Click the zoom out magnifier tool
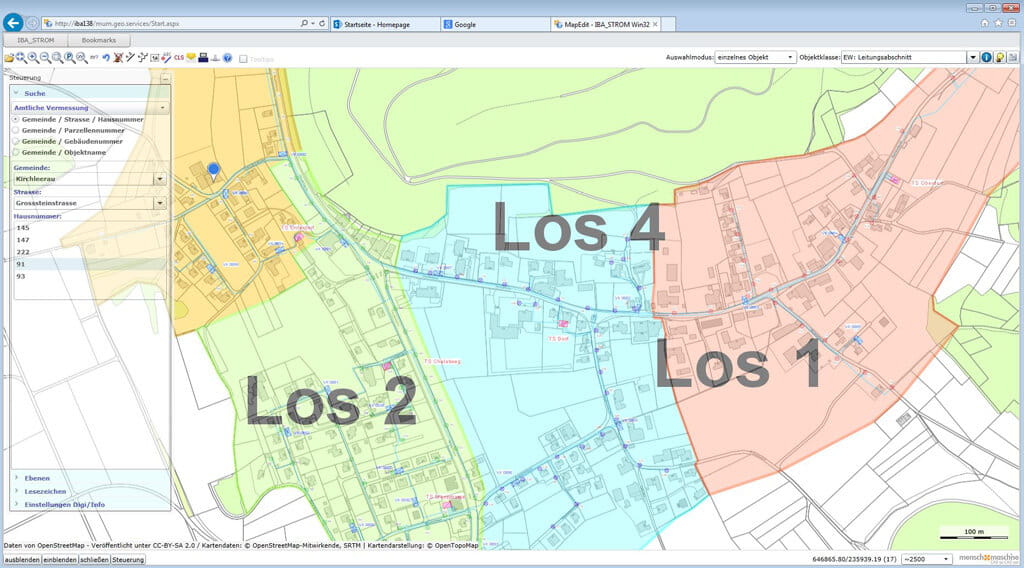The height and width of the screenshot is (568, 1024). (x=45, y=58)
